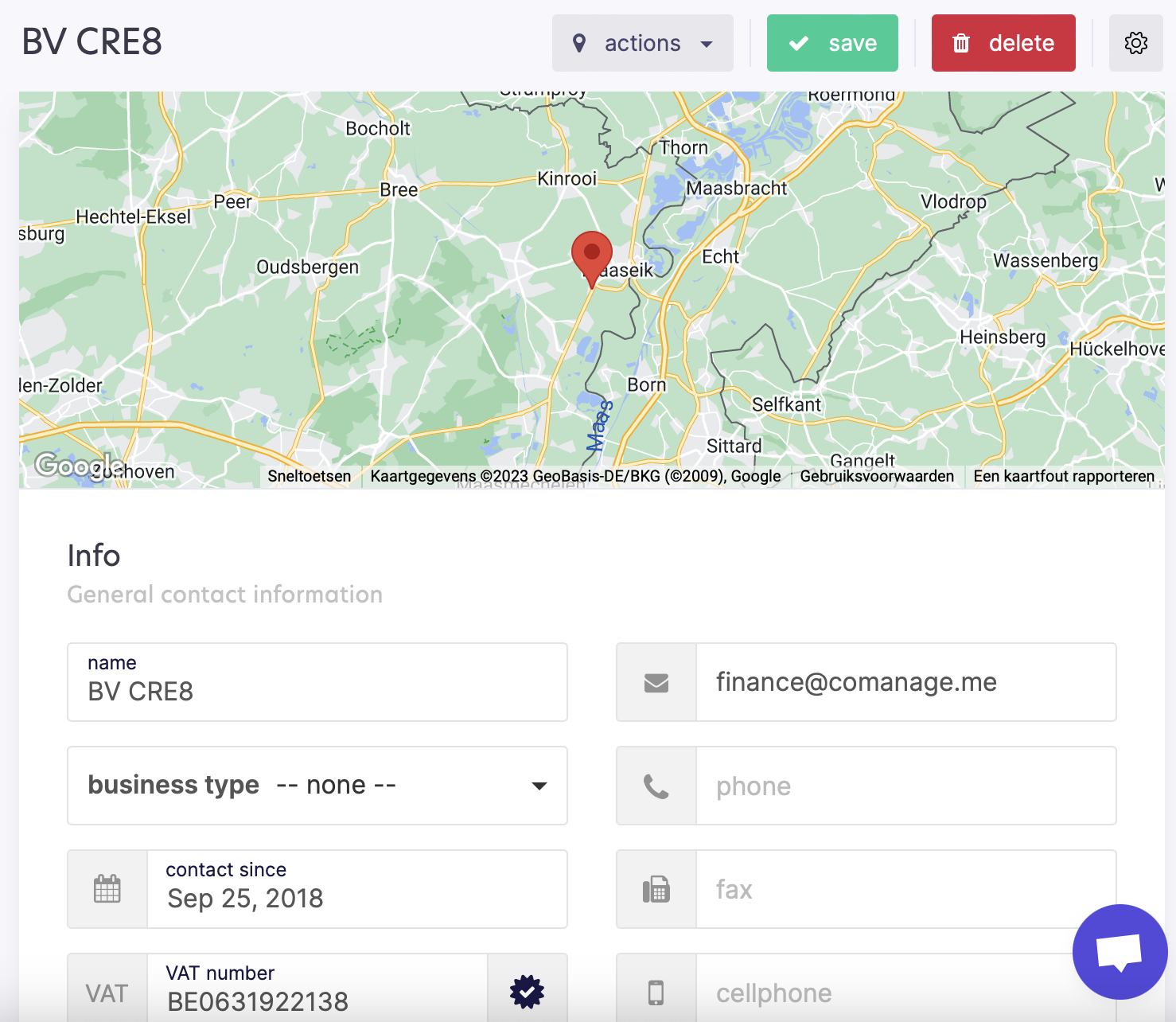The width and height of the screenshot is (1176, 1022).
Task: Click the envelope email icon
Action: (x=656, y=682)
